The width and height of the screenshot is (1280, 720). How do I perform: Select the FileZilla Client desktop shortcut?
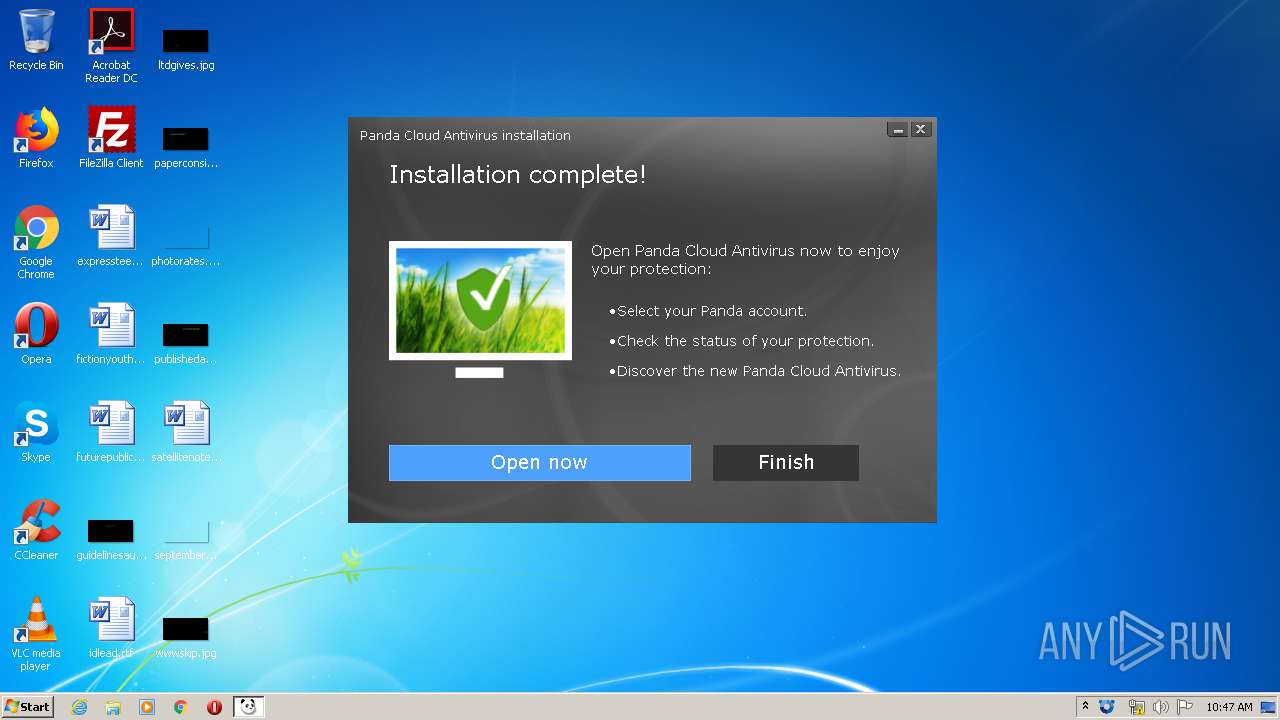111,139
